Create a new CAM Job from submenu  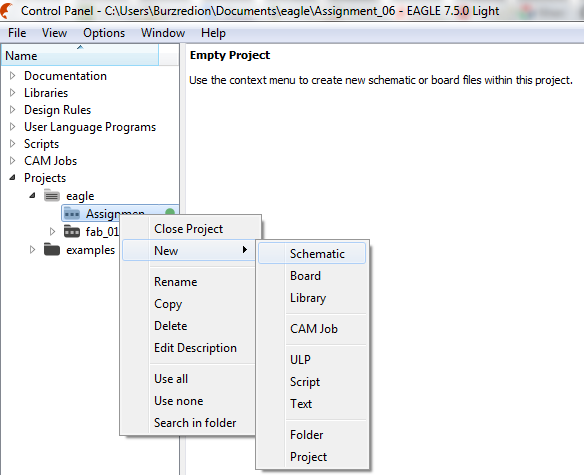pos(312,328)
